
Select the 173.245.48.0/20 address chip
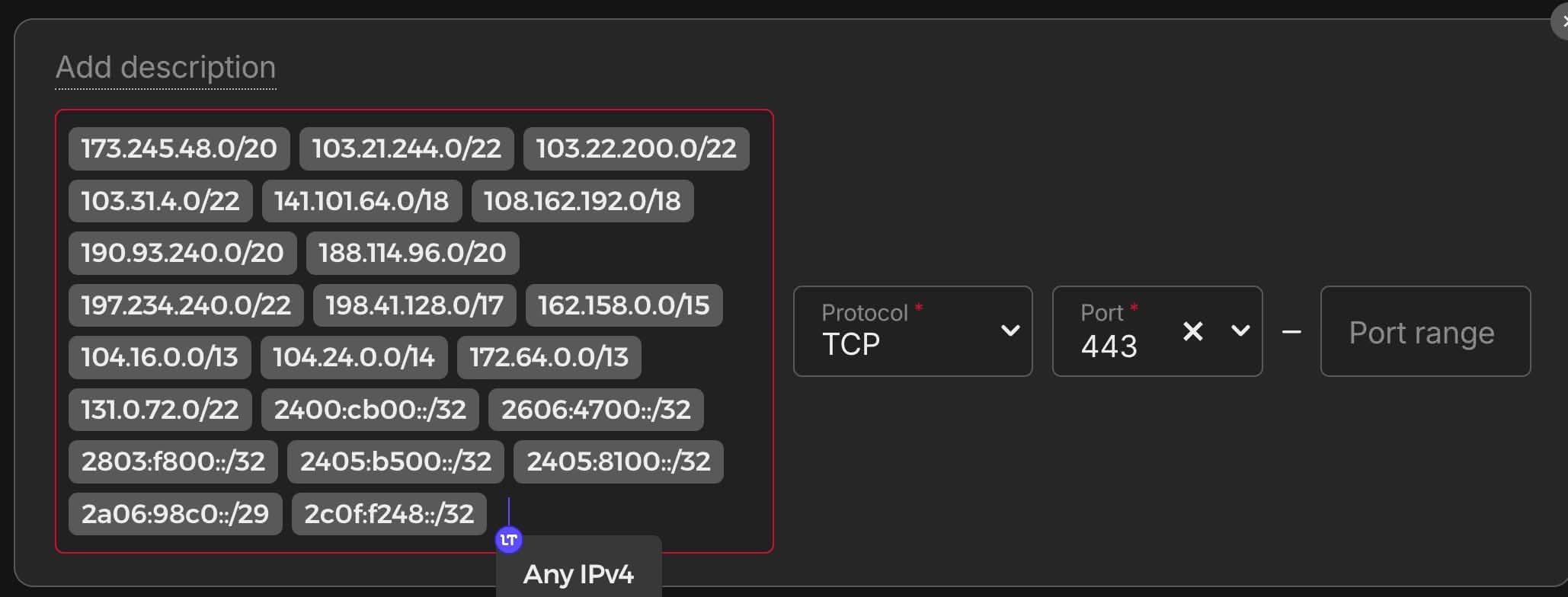click(179, 148)
